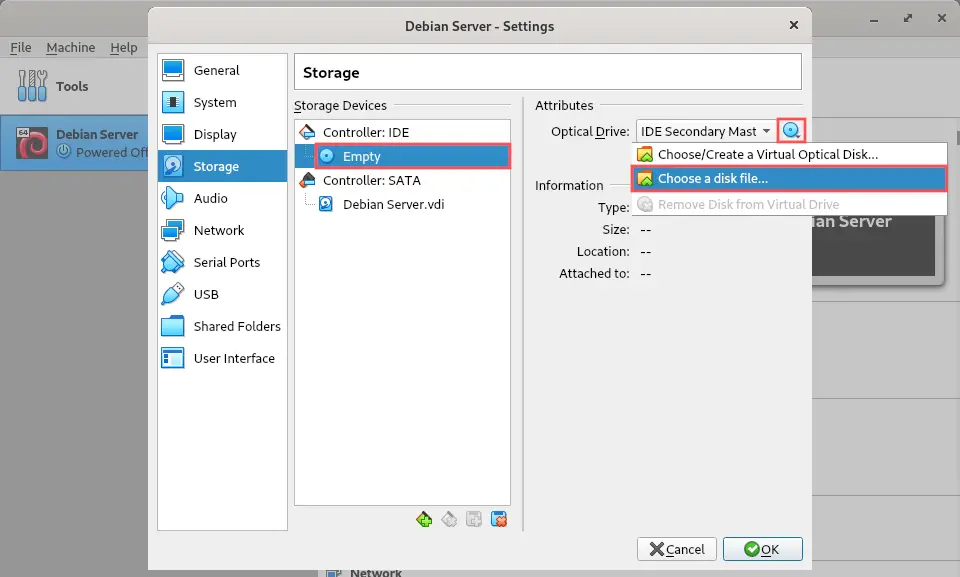Open the Serial Ports settings category

click(x=222, y=262)
